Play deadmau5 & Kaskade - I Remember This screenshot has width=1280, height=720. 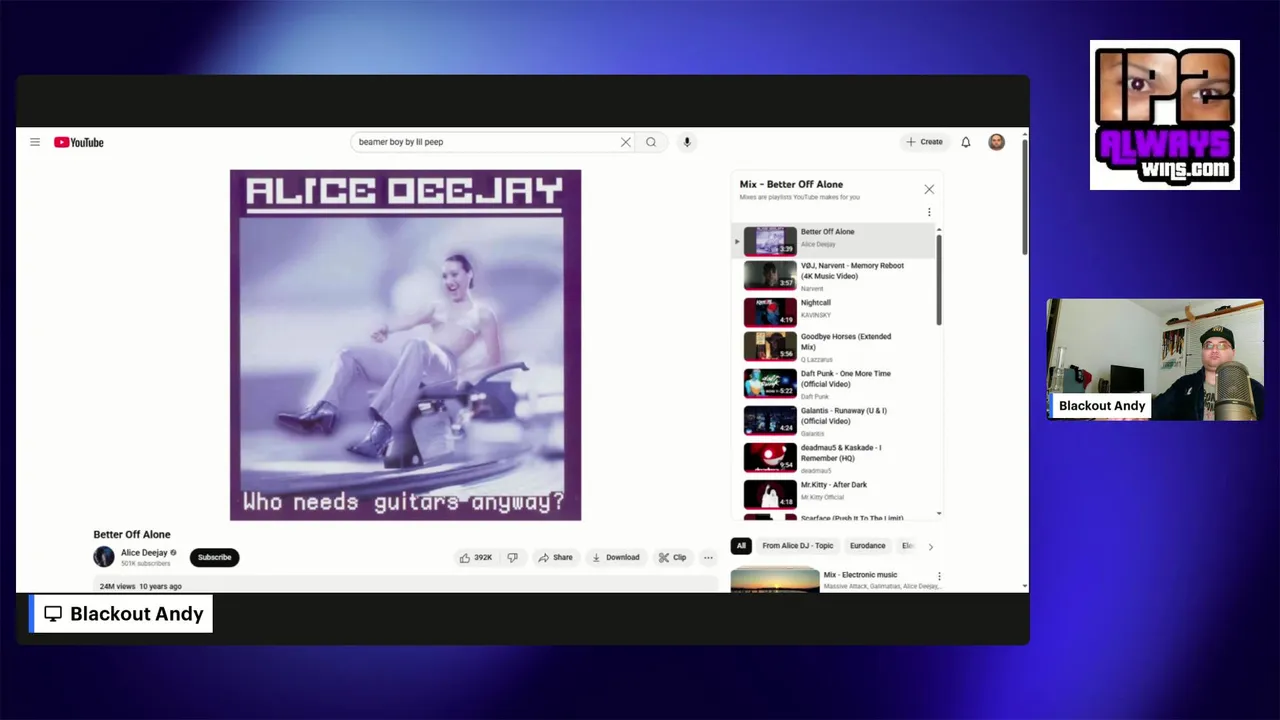(x=834, y=458)
